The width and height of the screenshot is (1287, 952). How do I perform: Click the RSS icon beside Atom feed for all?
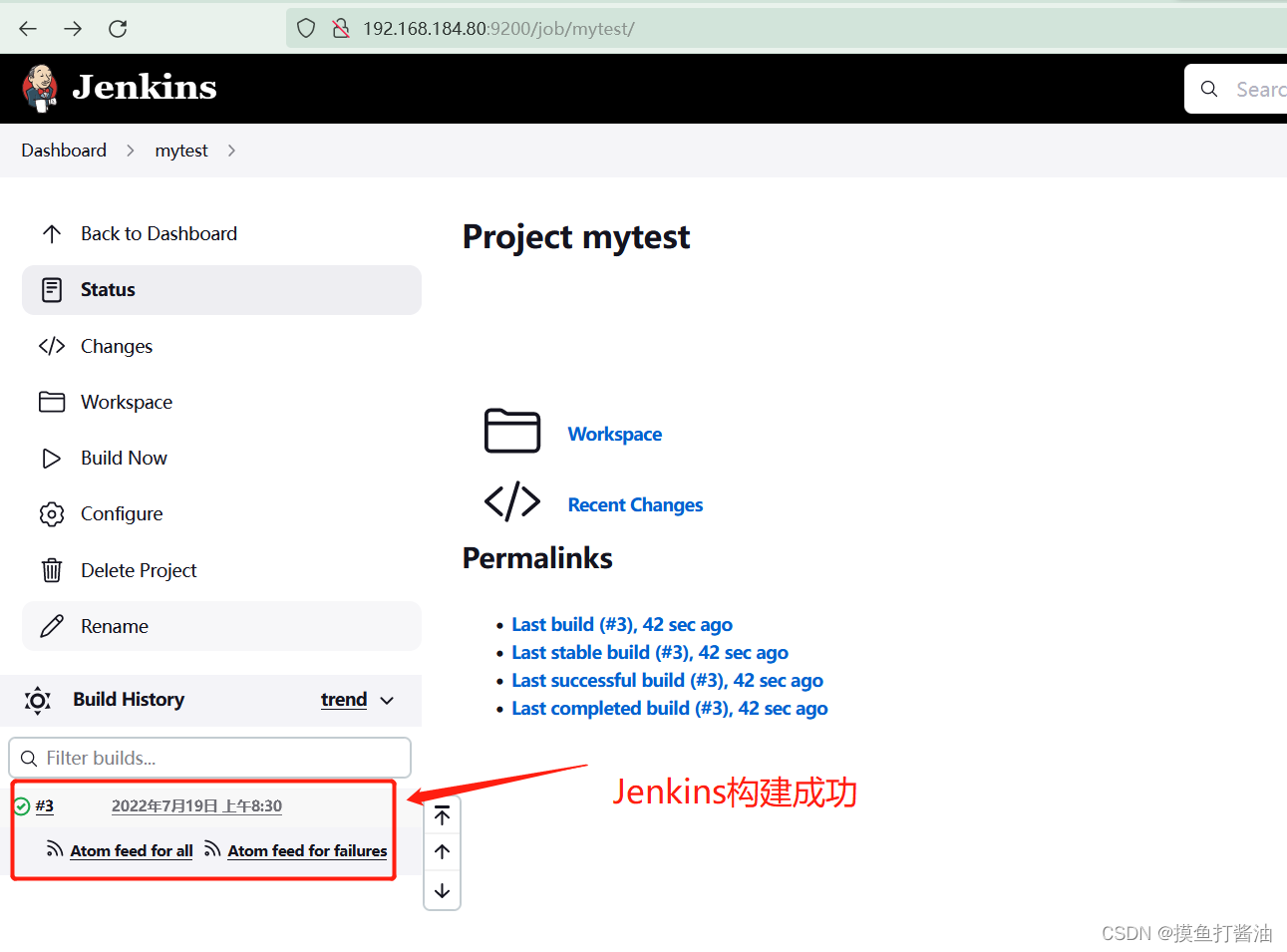click(x=55, y=849)
